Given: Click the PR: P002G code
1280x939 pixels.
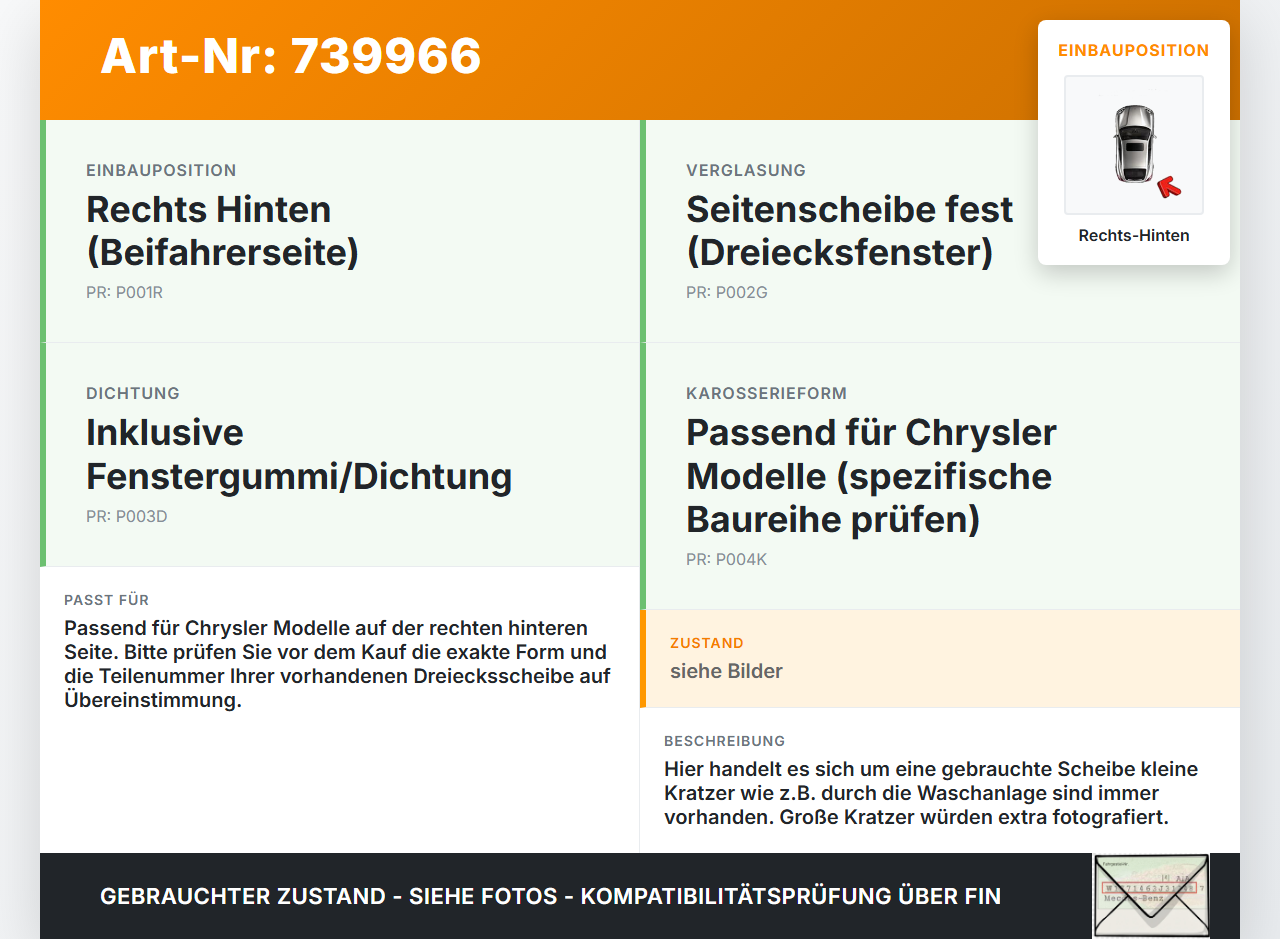Looking at the screenshot, I should pyautogui.click(x=727, y=293).
